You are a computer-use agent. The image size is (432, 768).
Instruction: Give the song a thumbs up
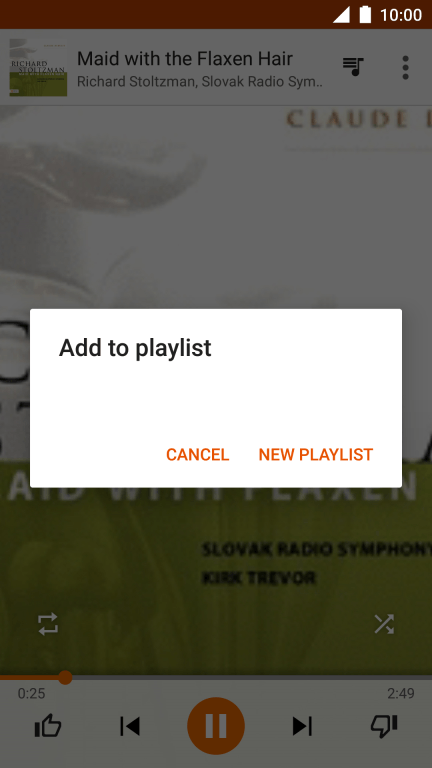[x=48, y=726]
